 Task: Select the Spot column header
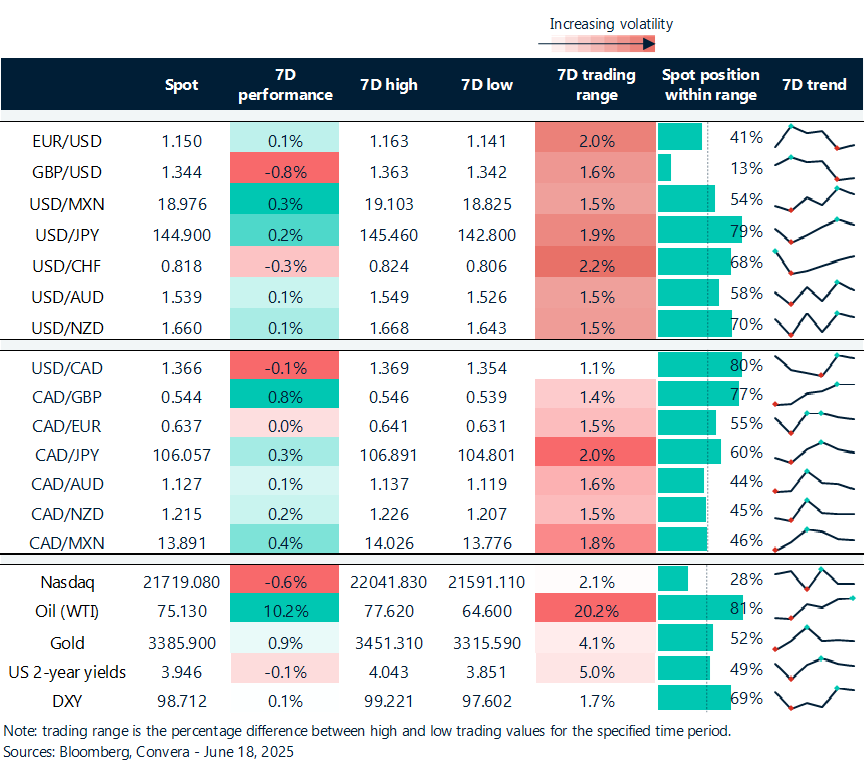(x=181, y=85)
